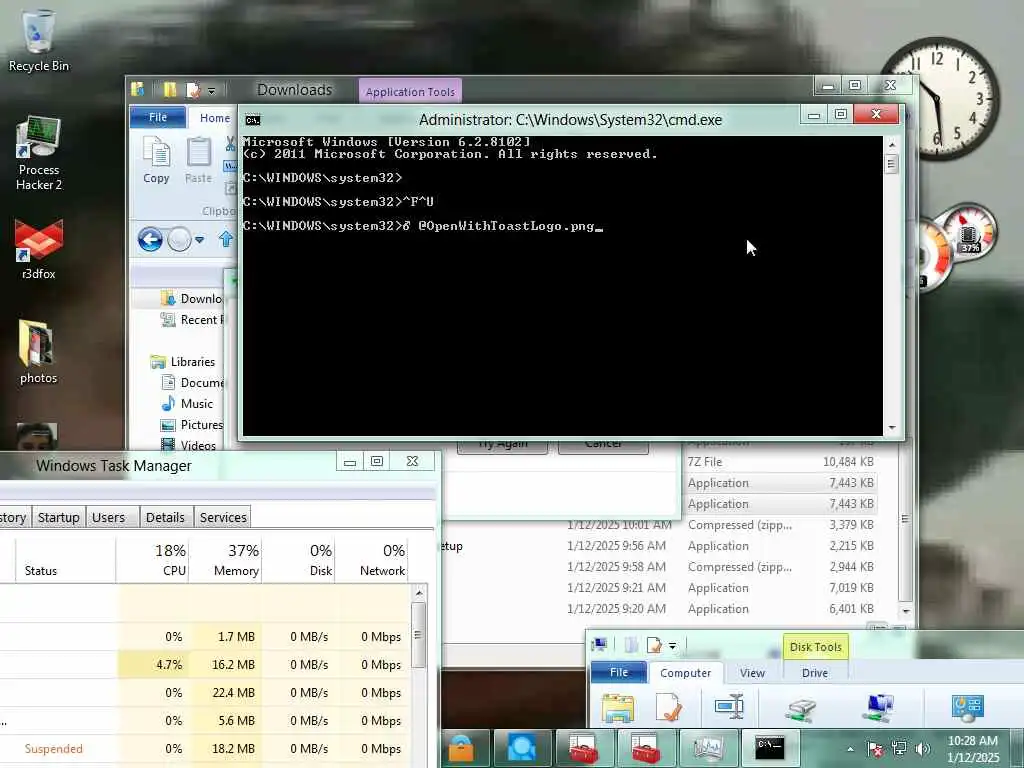Select the Downloads favorite in navigation pane
This screenshot has height=768, width=1024.
(192, 298)
